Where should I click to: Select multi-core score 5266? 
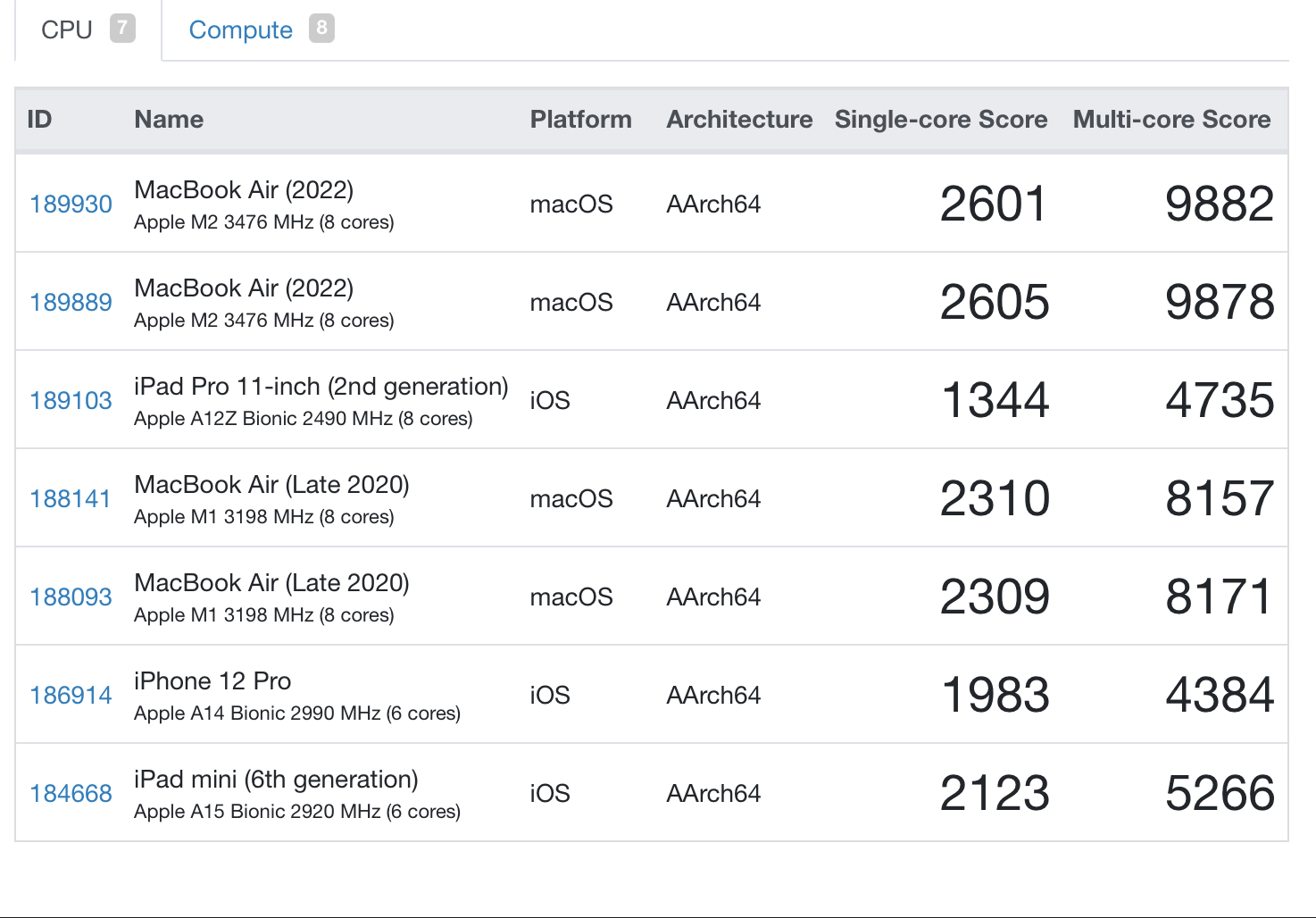1220,794
